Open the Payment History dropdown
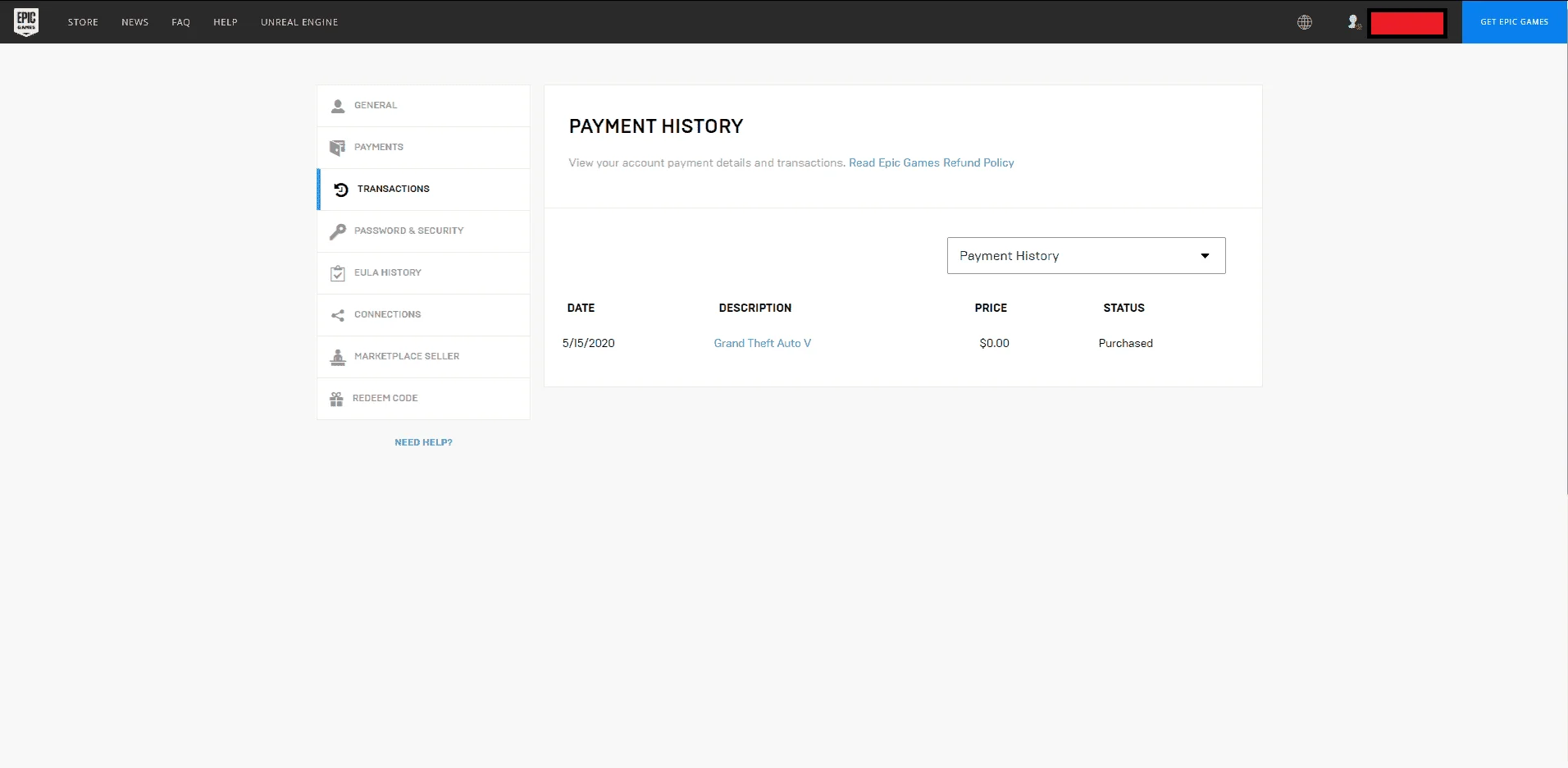Image resolution: width=1568 pixels, height=768 pixels. pyautogui.click(x=1087, y=256)
